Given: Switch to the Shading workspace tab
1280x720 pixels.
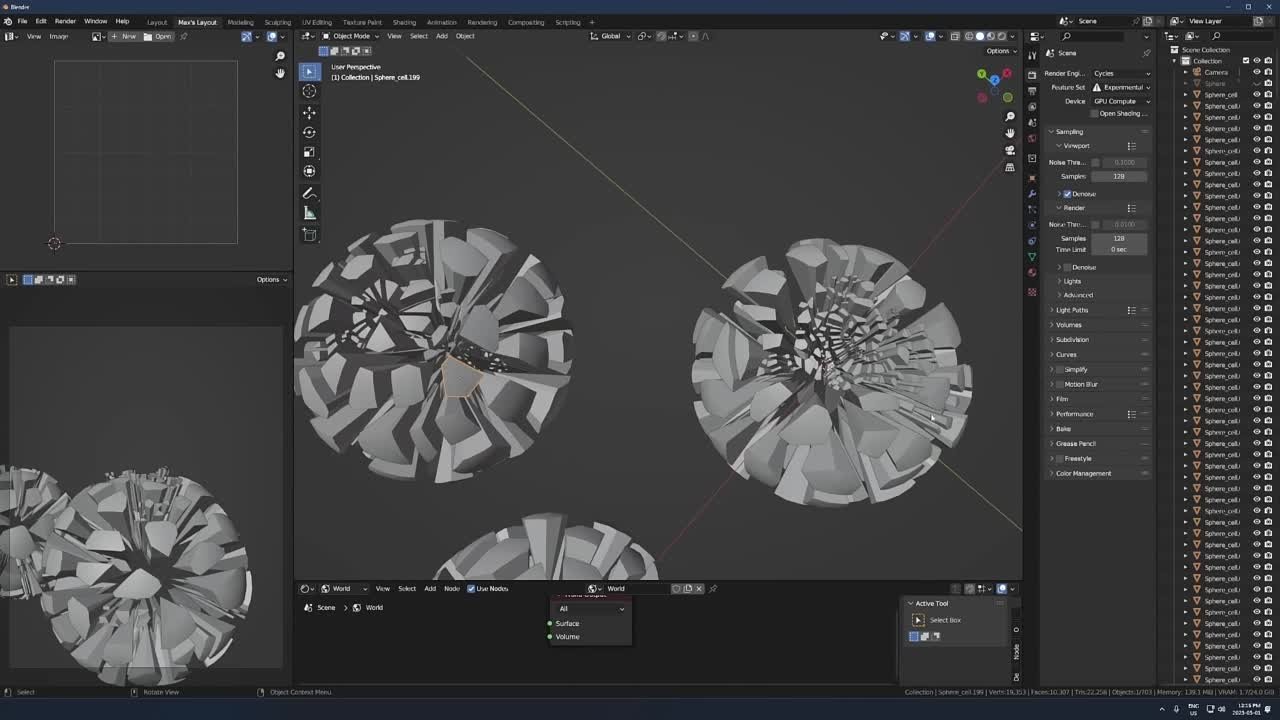Looking at the screenshot, I should click(x=404, y=22).
